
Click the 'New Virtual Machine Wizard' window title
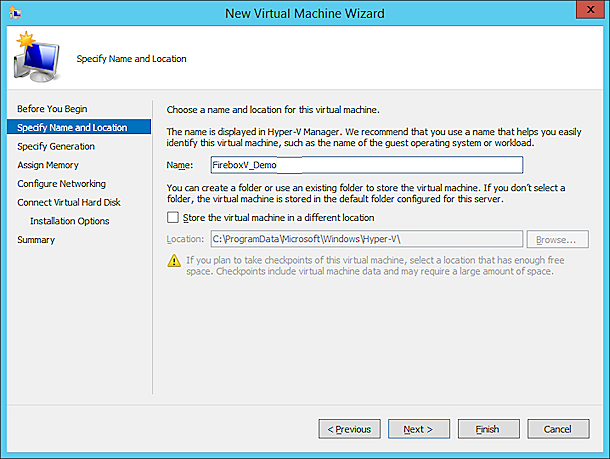(305, 13)
